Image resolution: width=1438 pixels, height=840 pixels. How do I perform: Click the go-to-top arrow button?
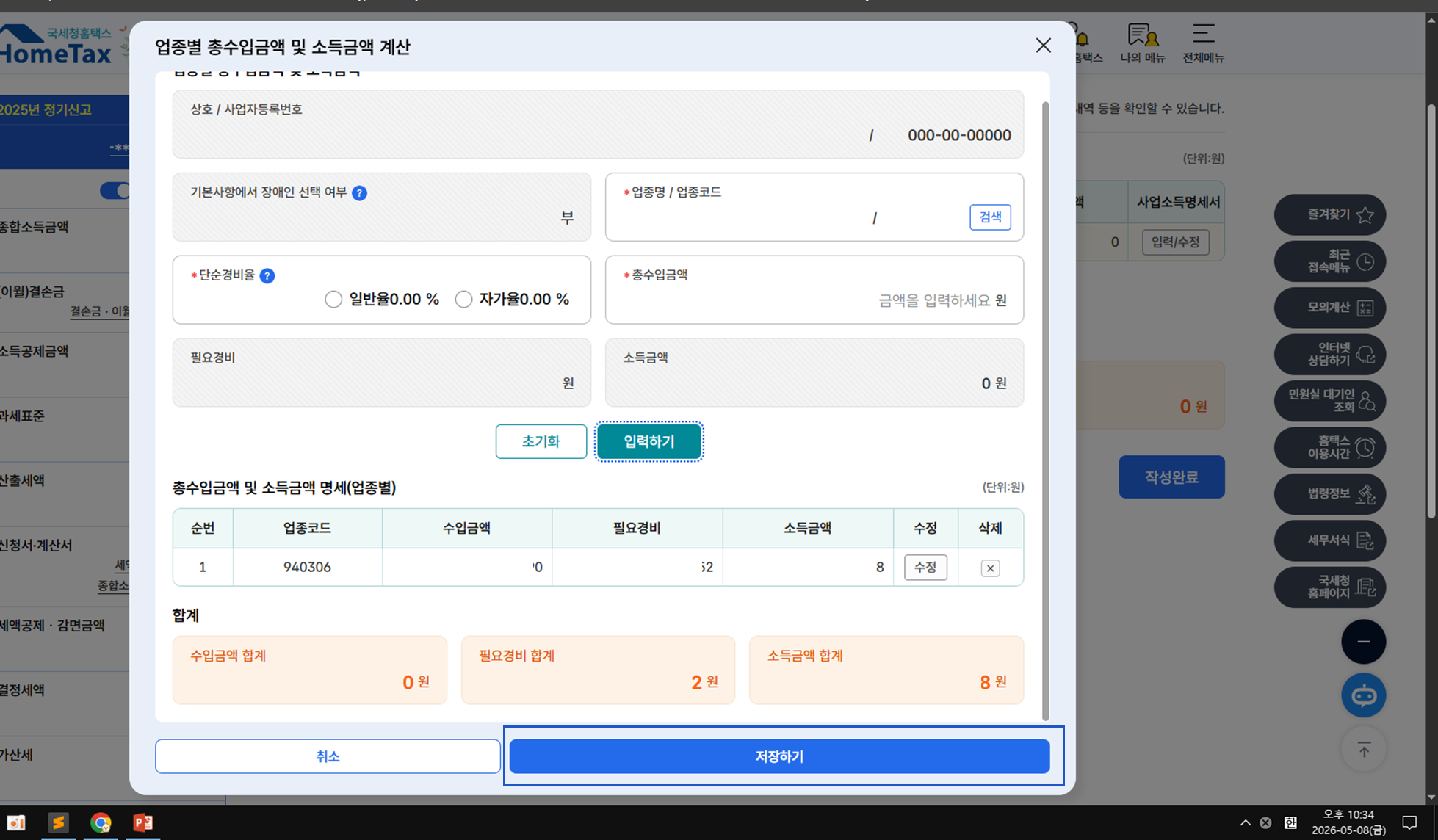pos(1364,750)
